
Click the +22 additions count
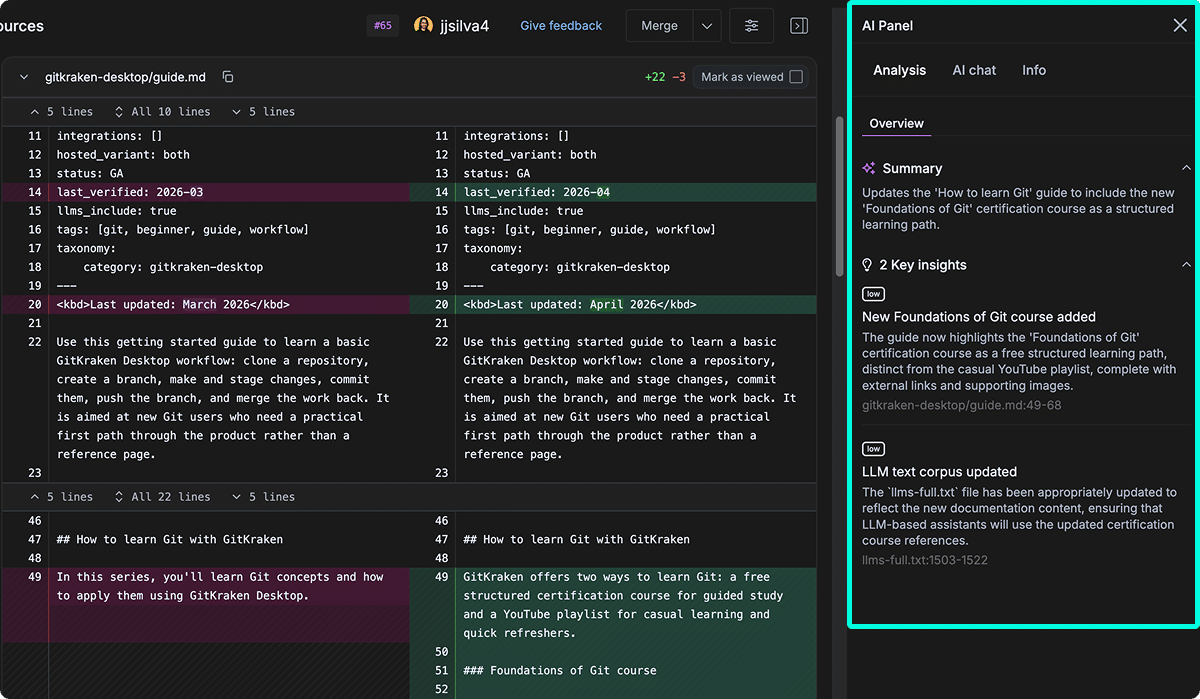point(655,77)
